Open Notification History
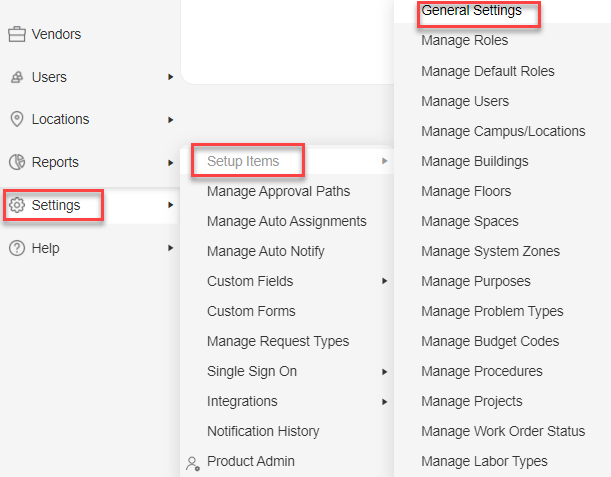 (263, 431)
